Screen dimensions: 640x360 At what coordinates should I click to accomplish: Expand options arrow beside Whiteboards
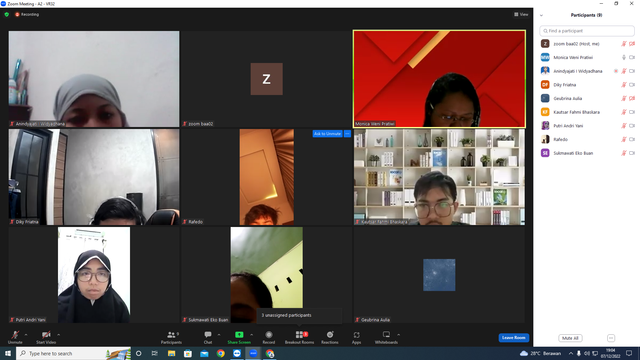(x=398, y=335)
